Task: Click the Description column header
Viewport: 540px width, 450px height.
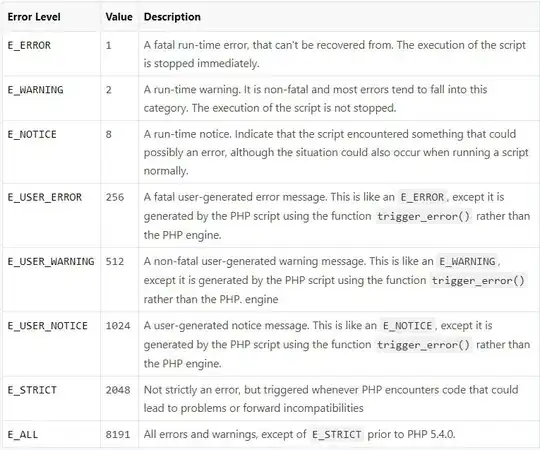Action: [172, 17]
